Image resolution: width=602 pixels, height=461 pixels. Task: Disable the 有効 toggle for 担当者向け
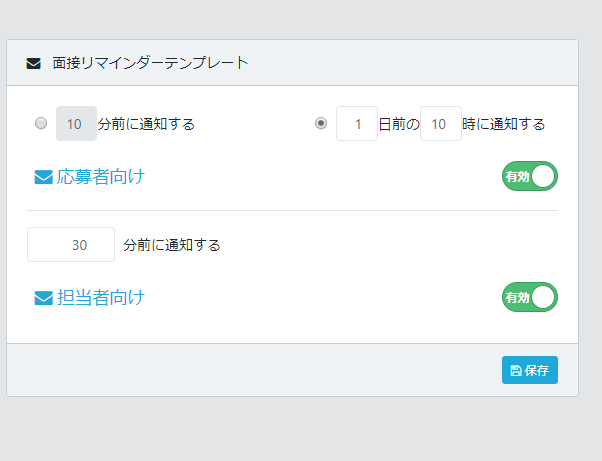[x=530, y=297]
